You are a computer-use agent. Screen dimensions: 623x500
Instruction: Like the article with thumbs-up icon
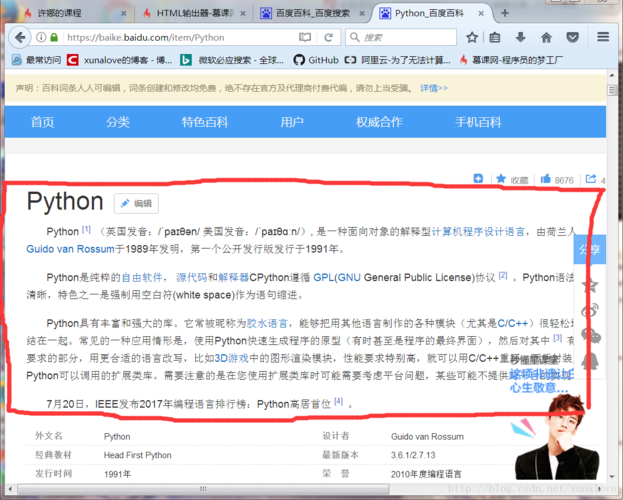click(x=546, y=179)
